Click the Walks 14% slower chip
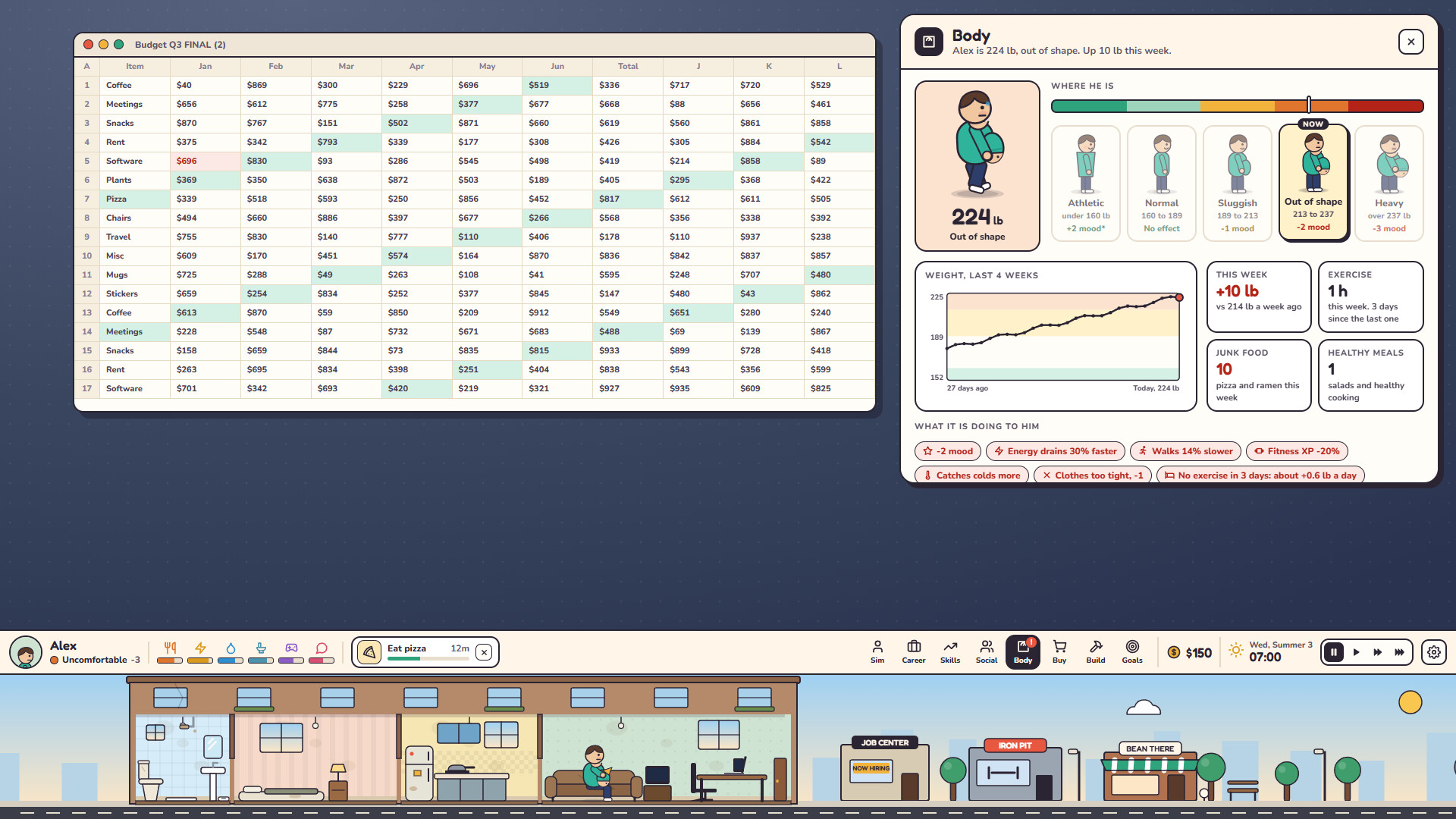 (1185, 451)
